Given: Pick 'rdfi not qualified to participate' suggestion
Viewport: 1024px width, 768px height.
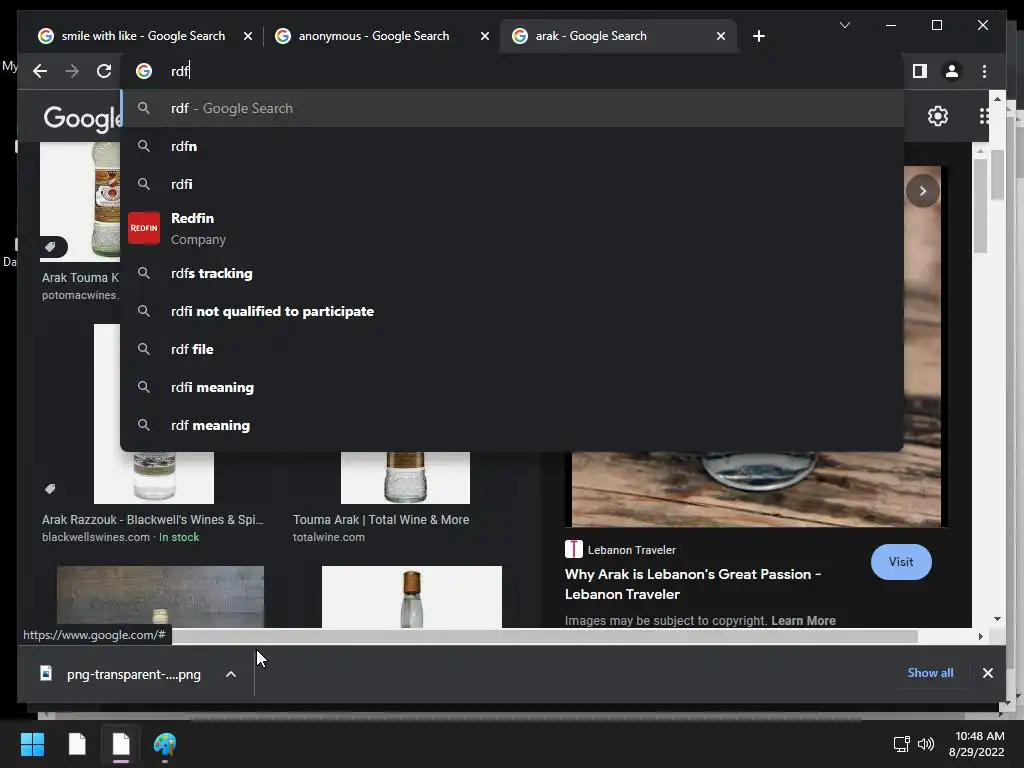Looking at the screenshot, I should pyautogui.click(x=512, y=312).
